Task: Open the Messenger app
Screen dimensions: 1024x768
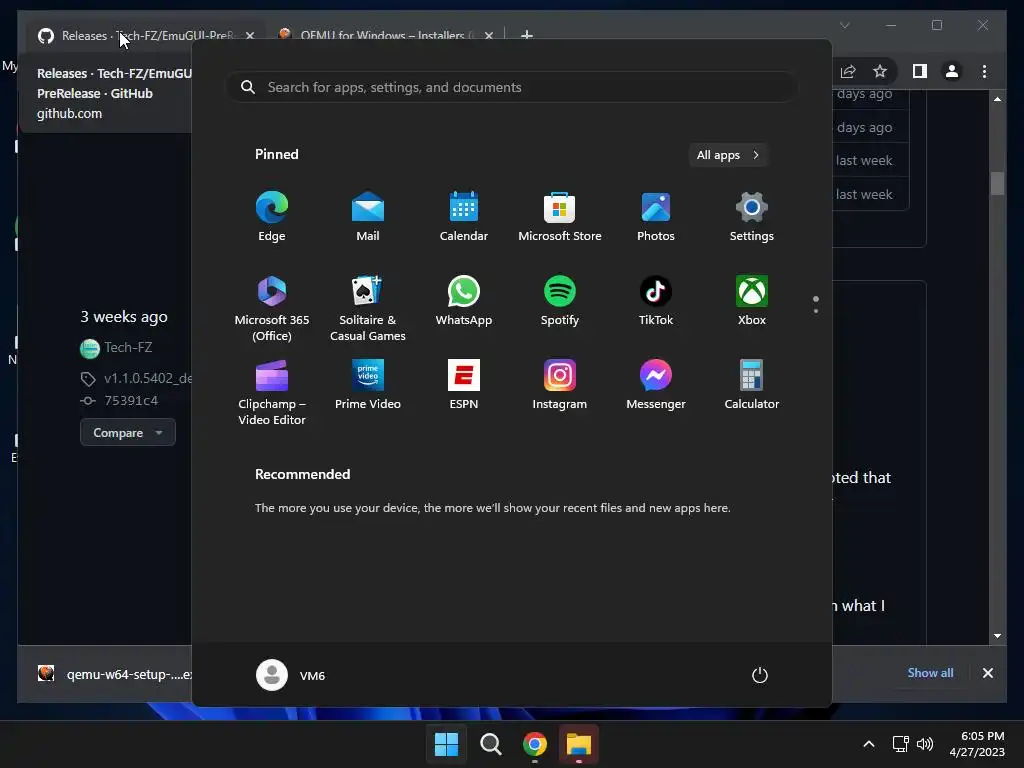Action: [x=656, y=385]
